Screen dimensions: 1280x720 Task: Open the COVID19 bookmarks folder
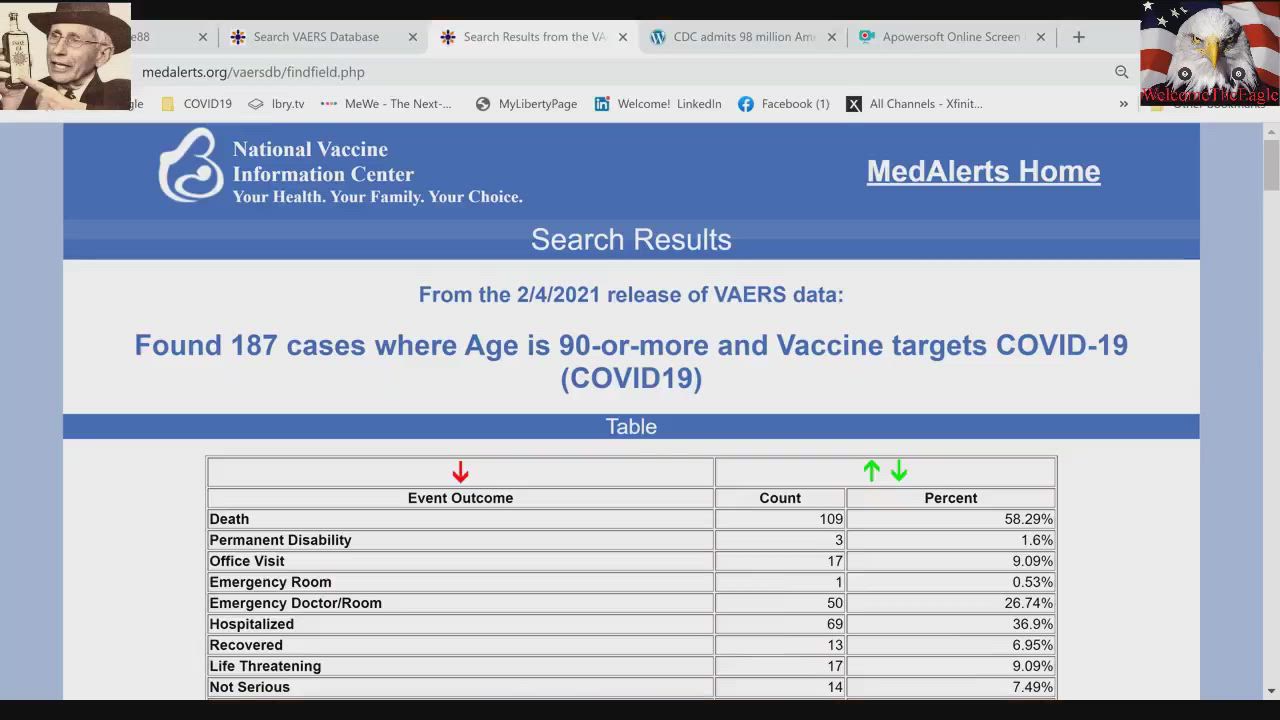click(x=196, y=104)
